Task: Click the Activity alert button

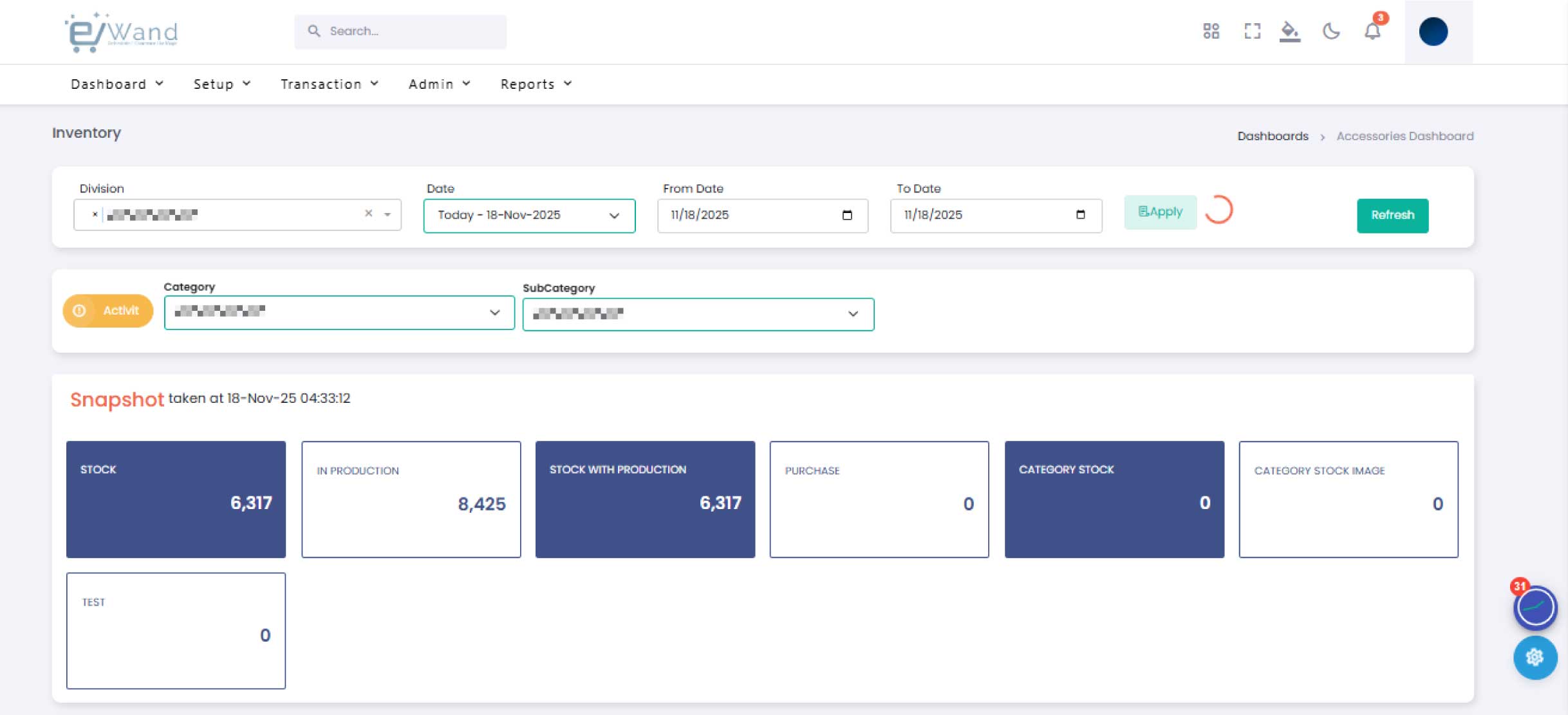Action: pyautogui.click(x=107, y=311)
